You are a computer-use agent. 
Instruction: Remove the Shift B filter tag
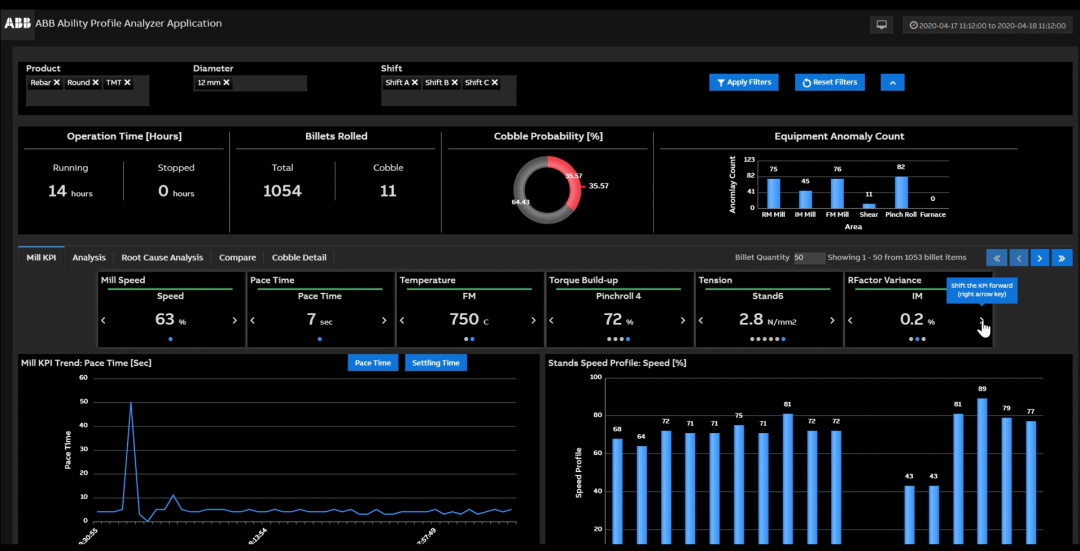pos(455,83)
